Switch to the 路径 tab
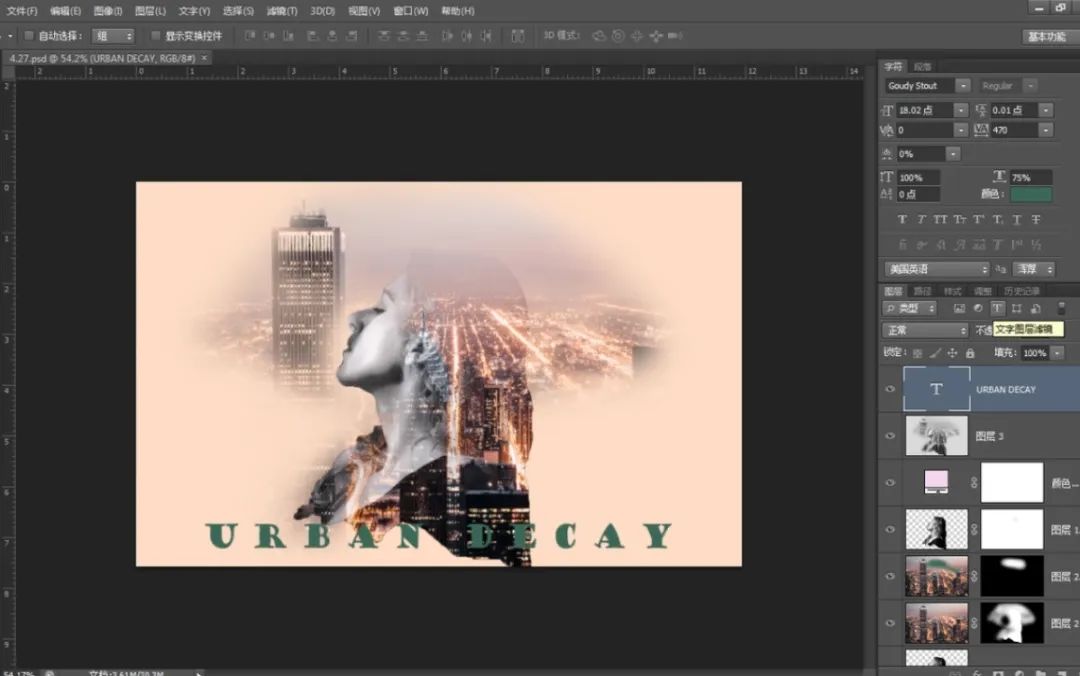1080x676 pixels. (922, 291)
